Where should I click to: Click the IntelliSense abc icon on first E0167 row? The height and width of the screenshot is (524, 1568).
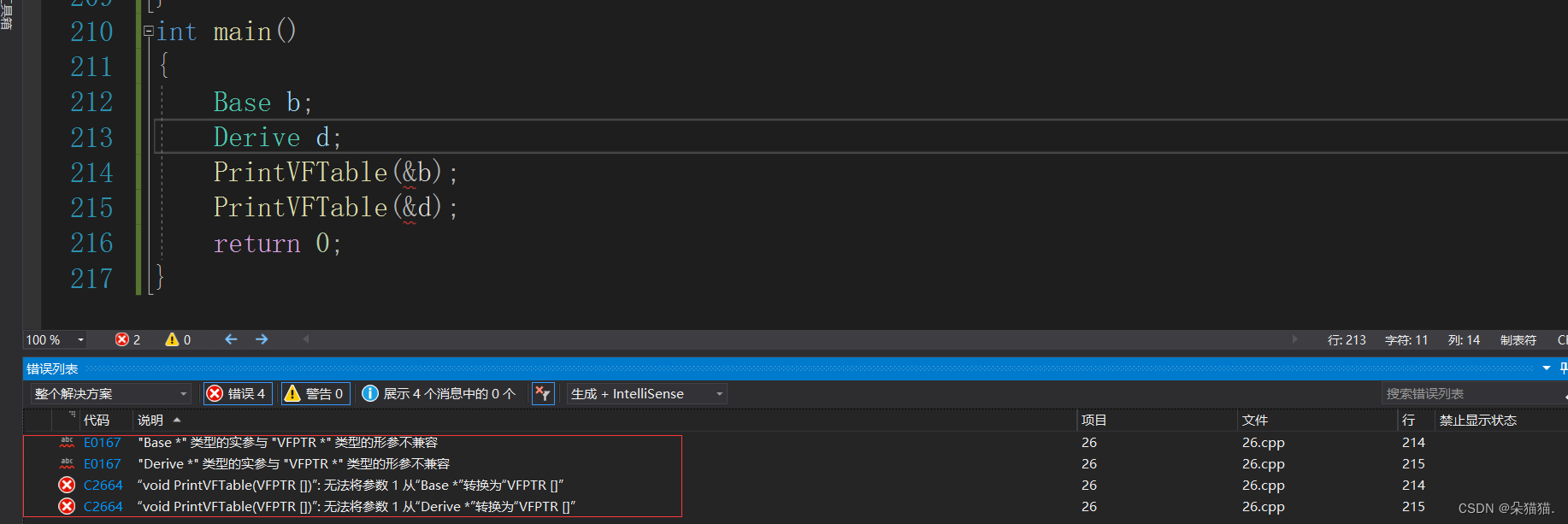pyautogui.click(x=67, y=442)
